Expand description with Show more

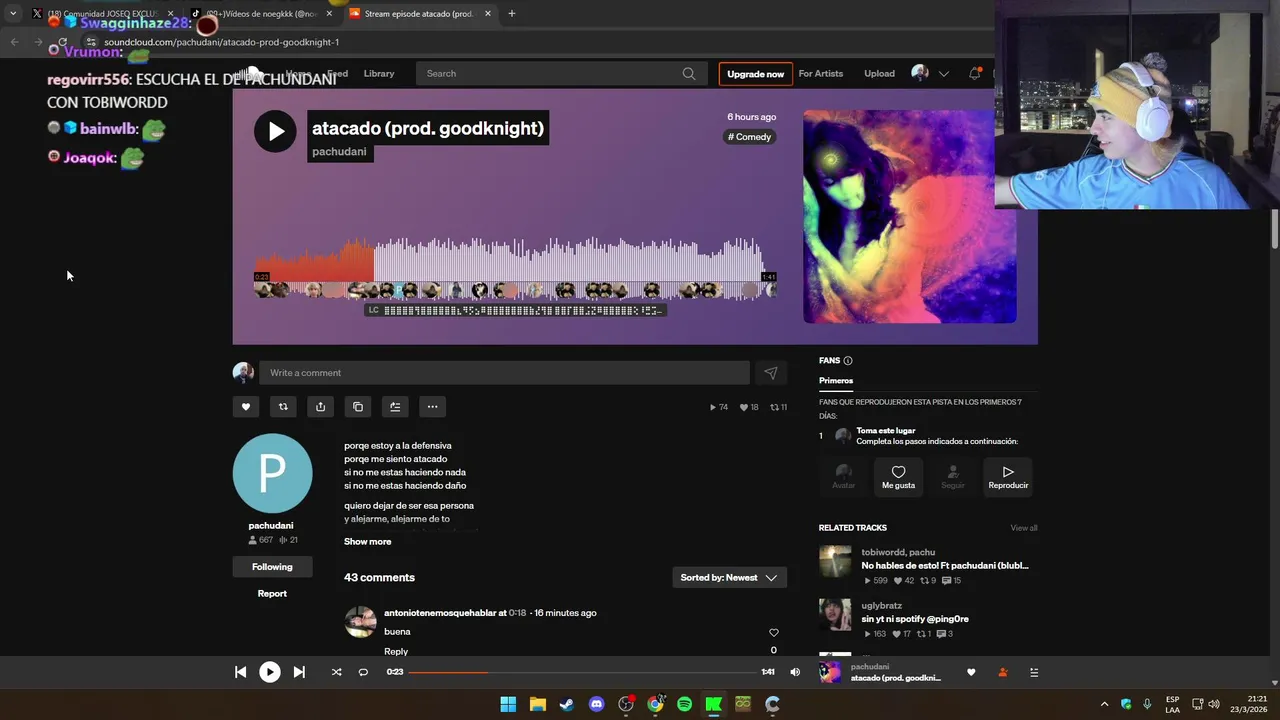[368, 542]
